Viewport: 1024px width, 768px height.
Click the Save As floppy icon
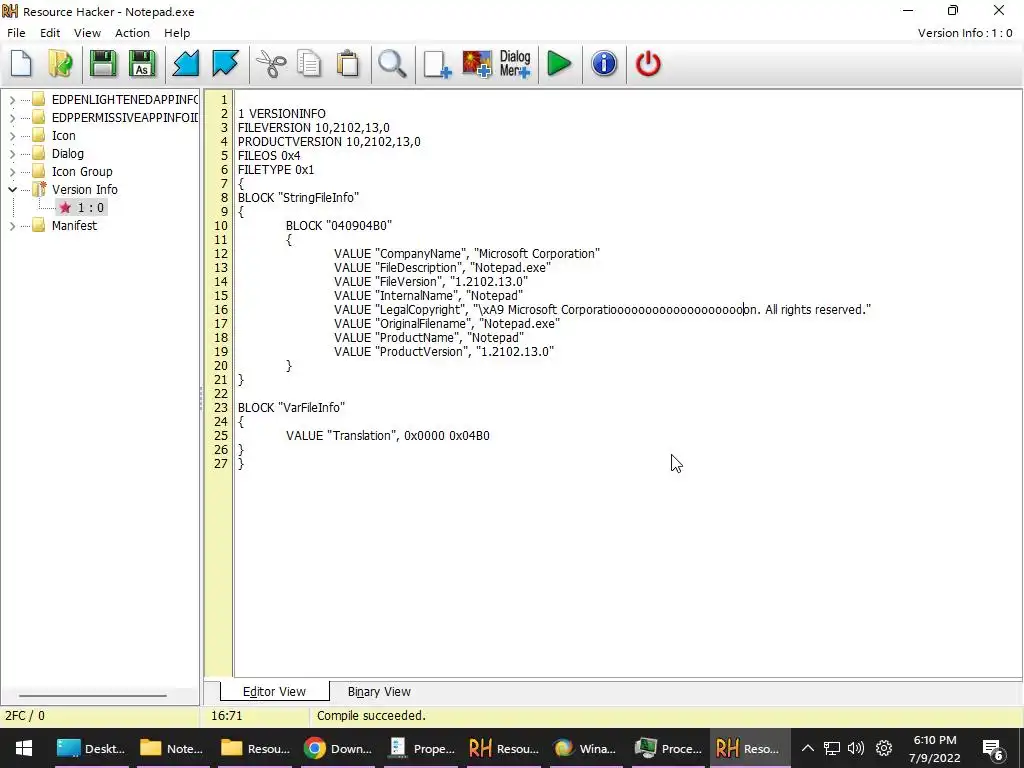[142, 64]
